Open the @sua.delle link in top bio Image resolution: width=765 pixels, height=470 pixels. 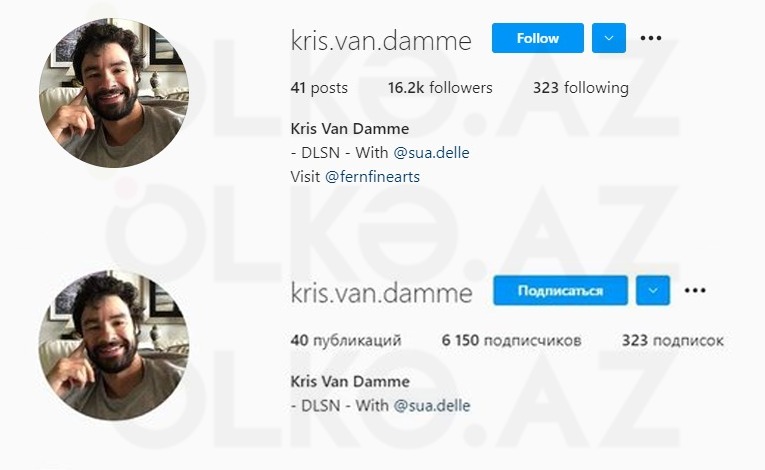click(x=431, y=153)
